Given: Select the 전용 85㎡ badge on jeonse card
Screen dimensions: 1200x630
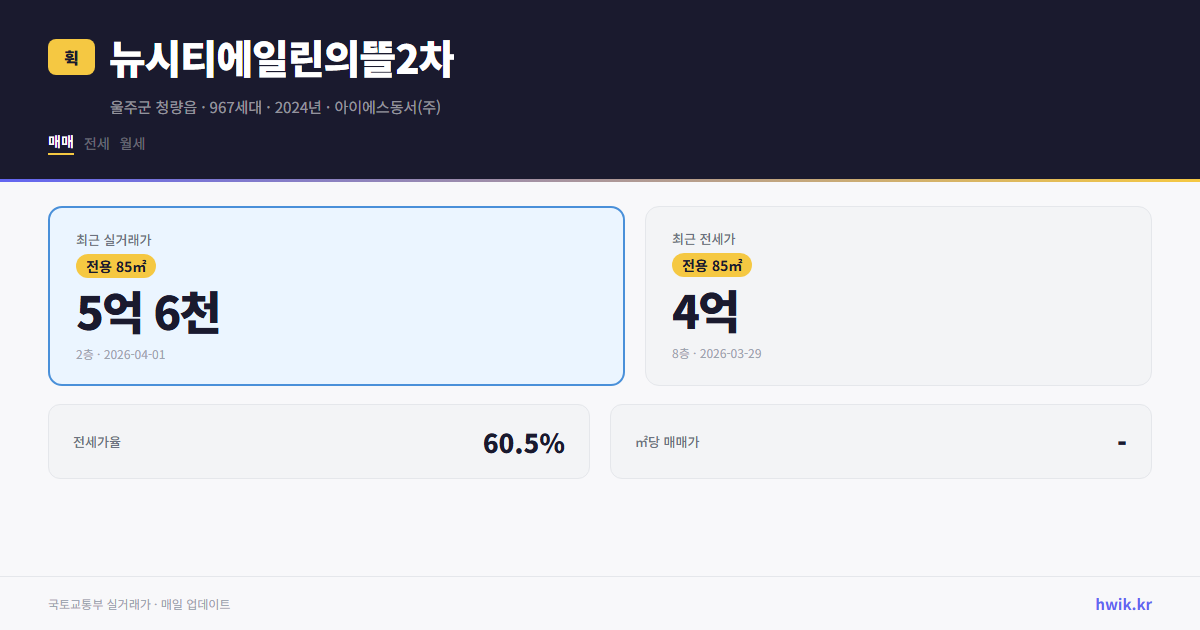Looking at the screenshot, I should 711,265.
